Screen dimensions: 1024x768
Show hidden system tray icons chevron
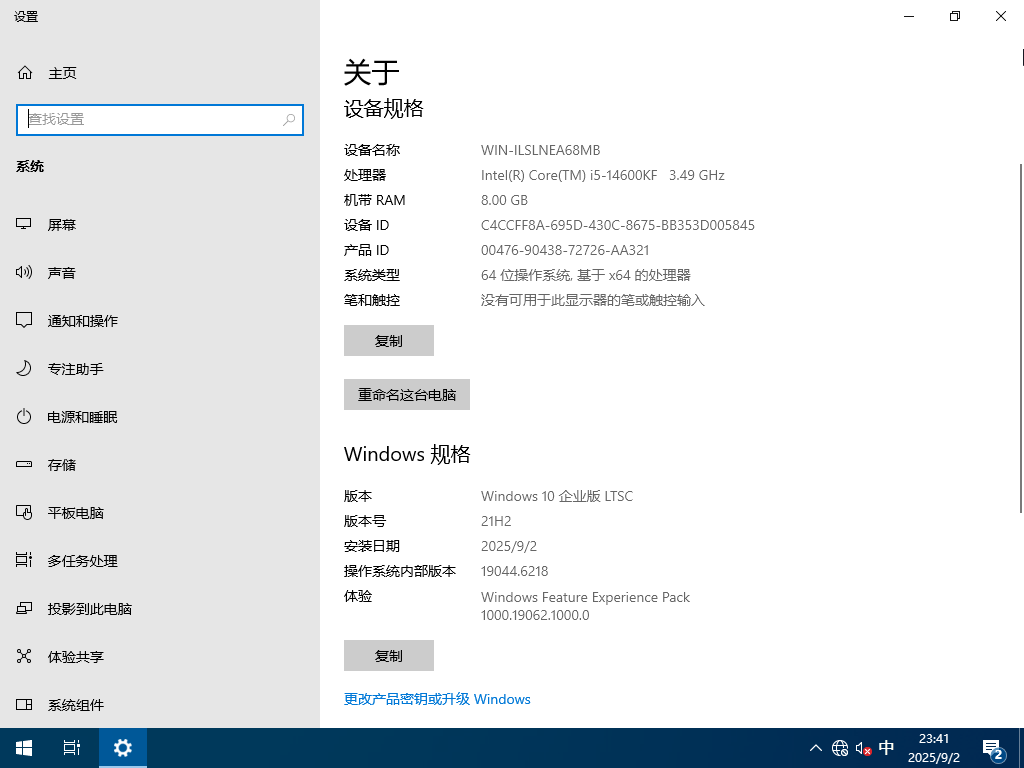(816, 748)
